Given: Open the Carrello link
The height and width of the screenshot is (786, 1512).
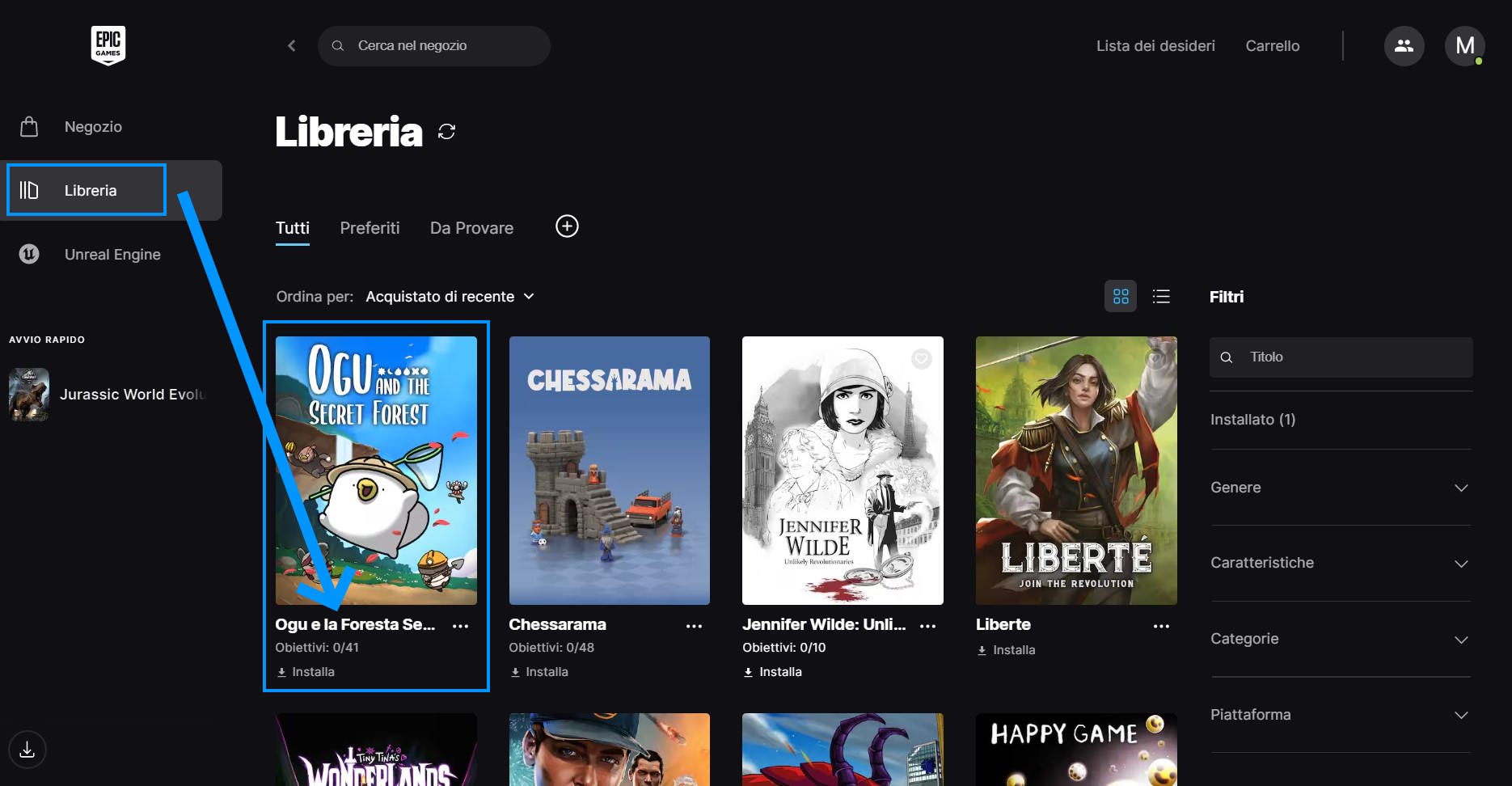Looking at the screenshot, I should (1273, 46).
